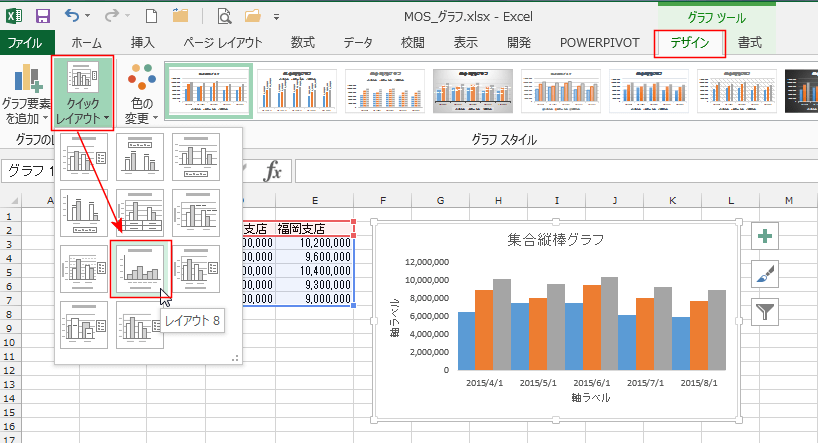
Task: Choose the first layout in the quick layout gallery
Action: click(x=84, y=155)
